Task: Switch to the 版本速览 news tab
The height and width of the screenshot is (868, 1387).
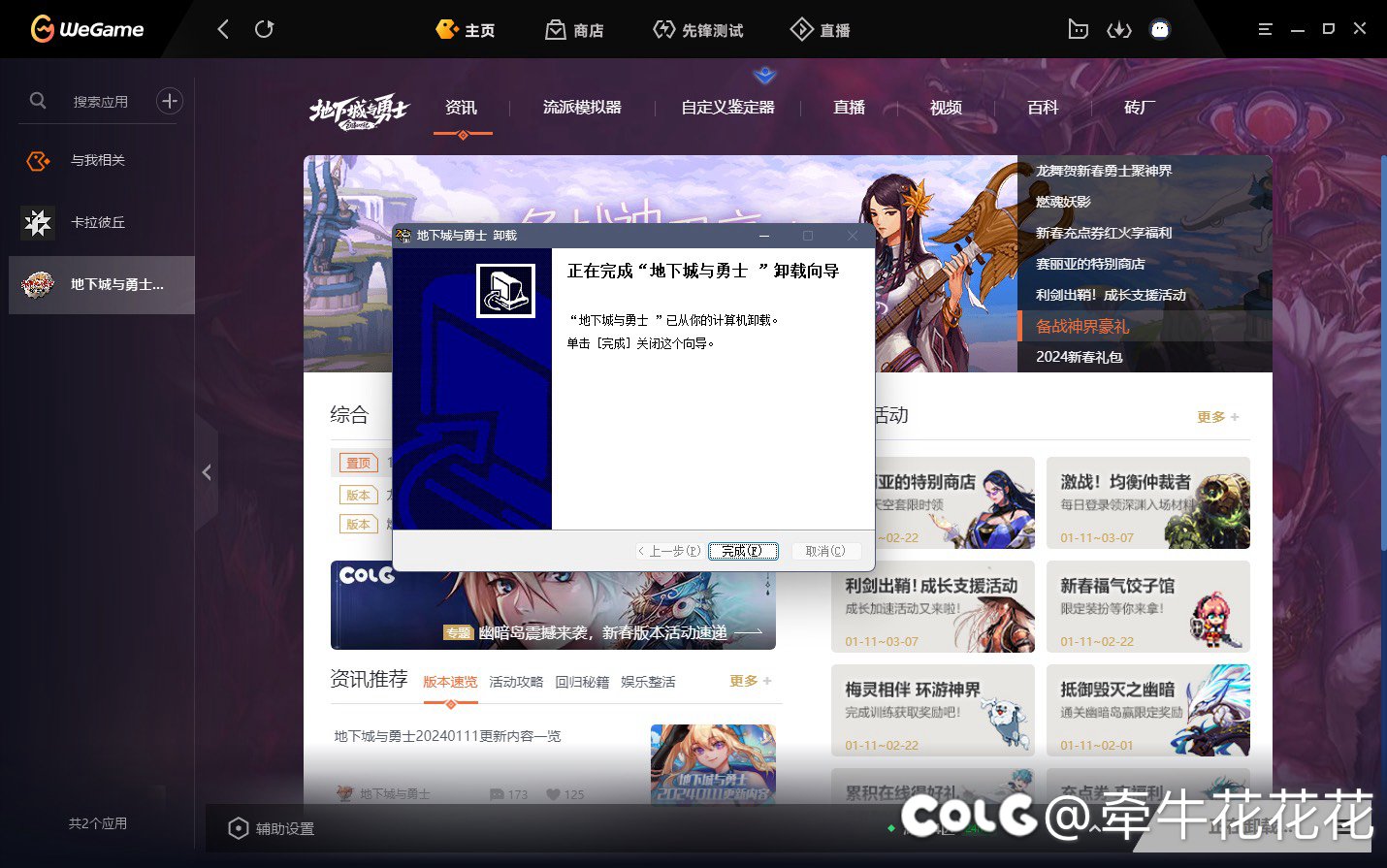Action: coord(450,682)
